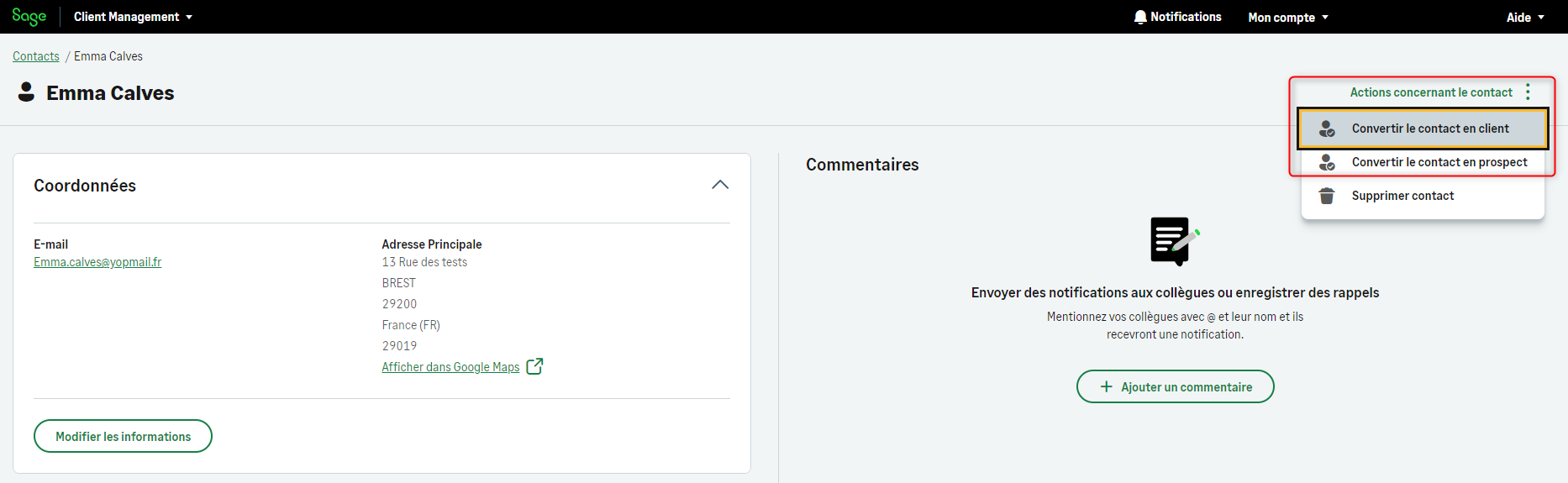This screenshot has height=483, width=1568.
Task: Click the convert-to-client person icon
Action: pyautogui.click(x=1327, y=129)
